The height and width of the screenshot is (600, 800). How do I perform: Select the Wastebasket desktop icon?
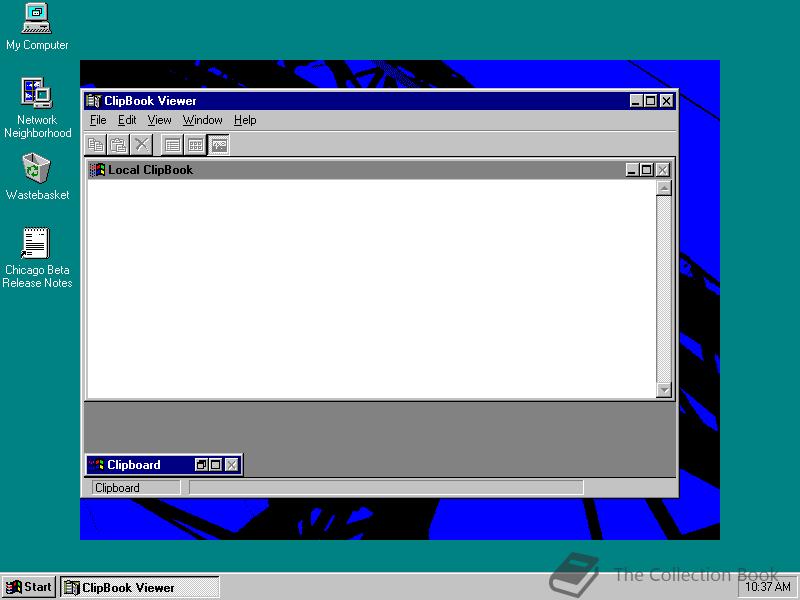37,177
